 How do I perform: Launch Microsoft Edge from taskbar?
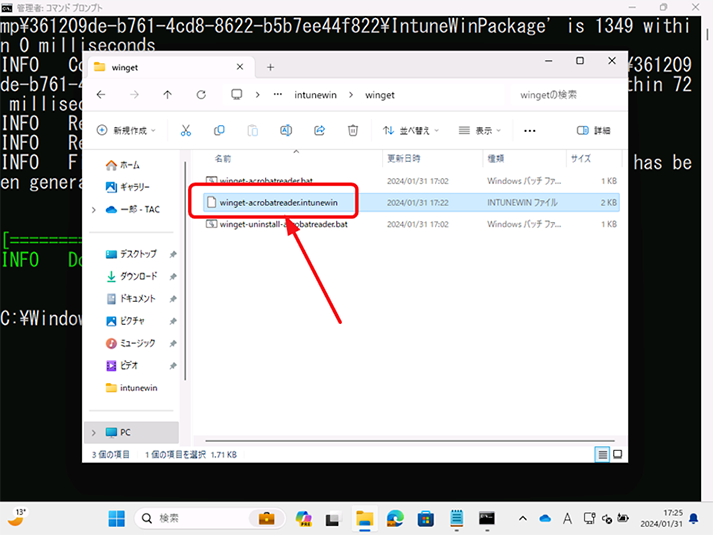point(395,518)
